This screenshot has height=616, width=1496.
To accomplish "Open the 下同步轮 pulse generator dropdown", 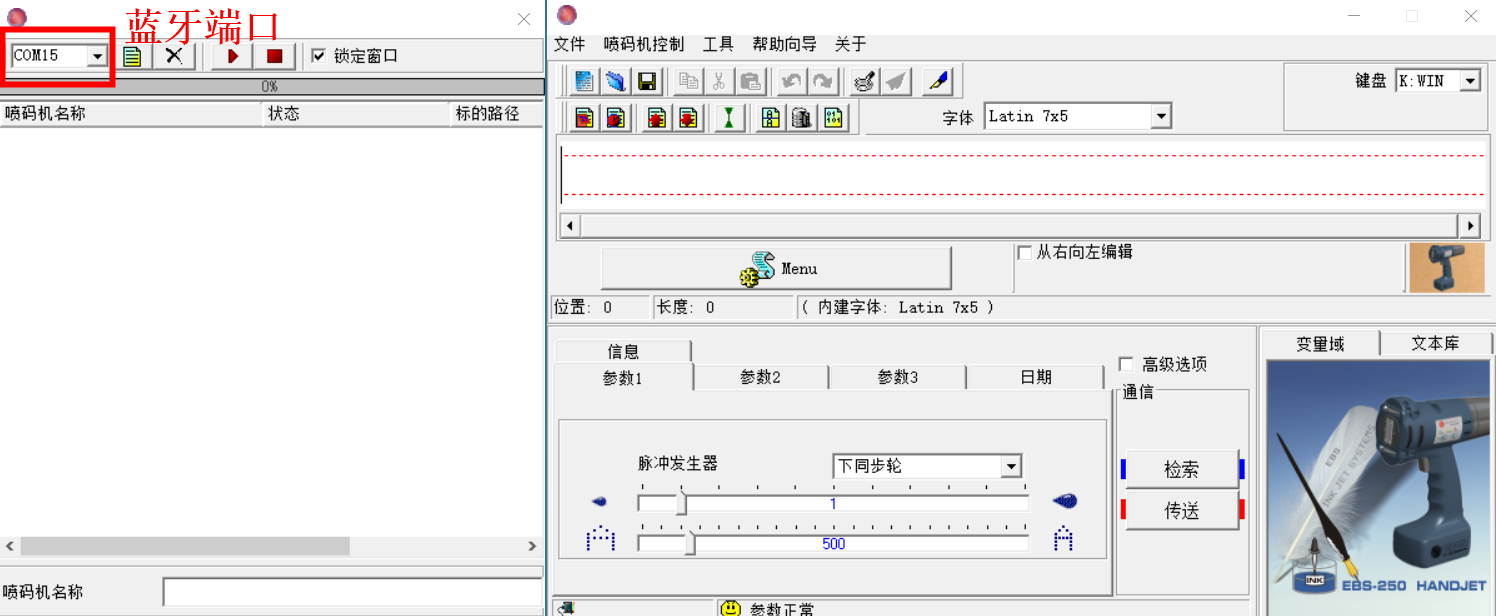I will coord(1011,467).
